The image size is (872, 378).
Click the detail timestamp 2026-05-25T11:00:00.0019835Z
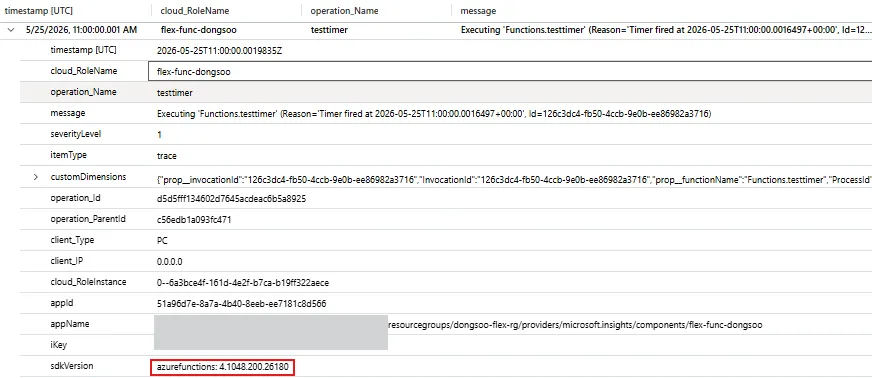pyautogui.click(x=220, y=51)
